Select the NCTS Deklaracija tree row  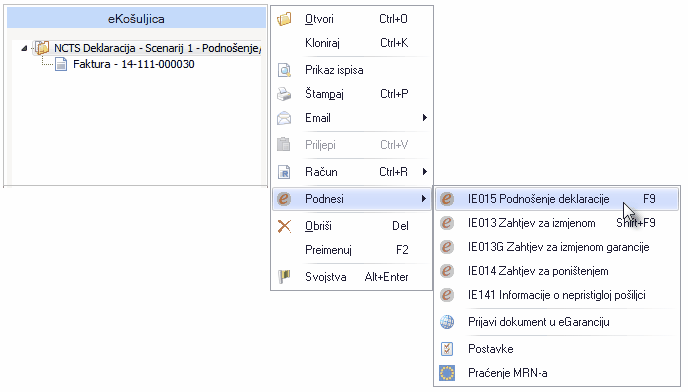click(x=147, y=48)
